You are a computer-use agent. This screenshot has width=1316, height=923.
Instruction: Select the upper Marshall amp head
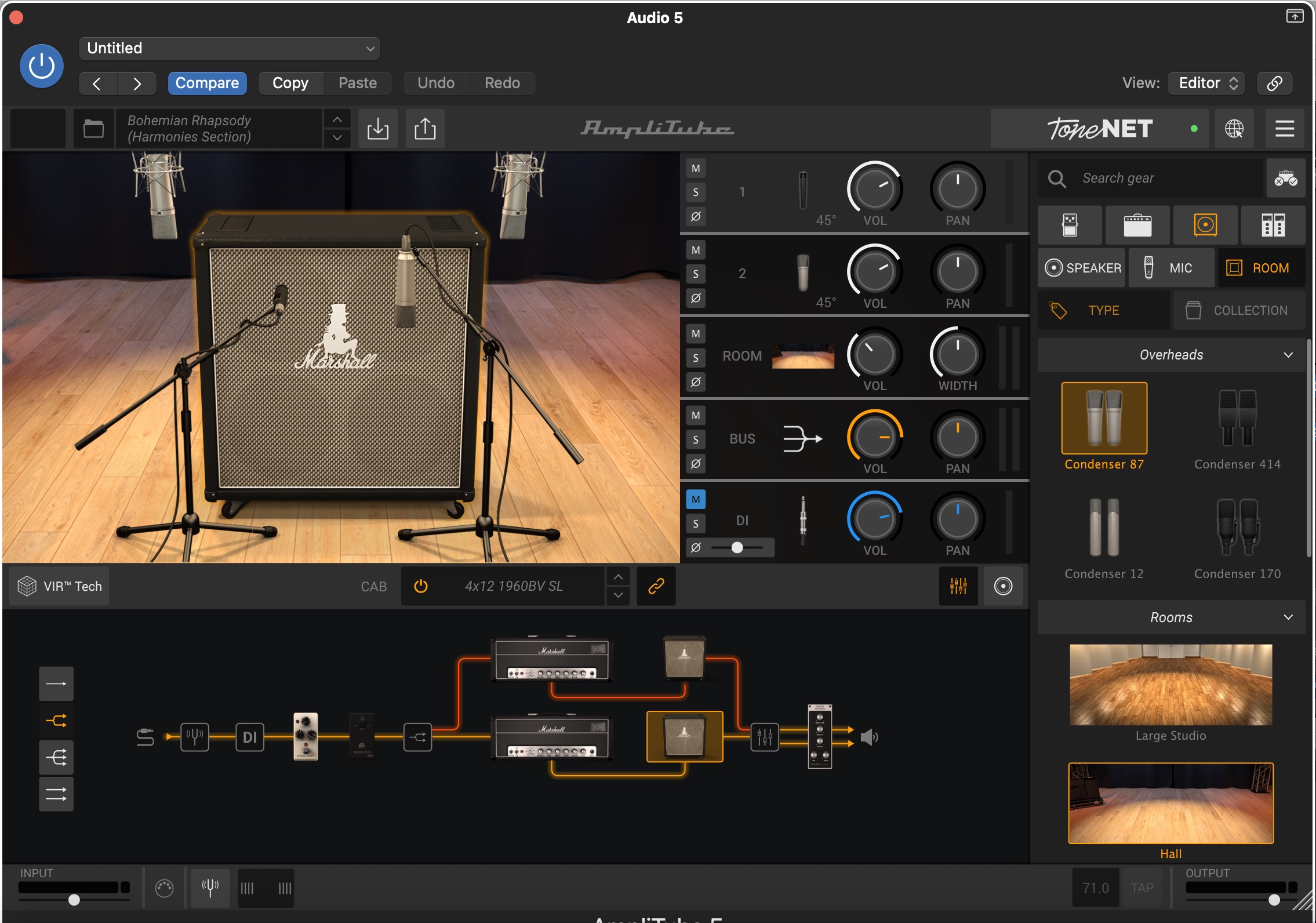pos(551,659)
